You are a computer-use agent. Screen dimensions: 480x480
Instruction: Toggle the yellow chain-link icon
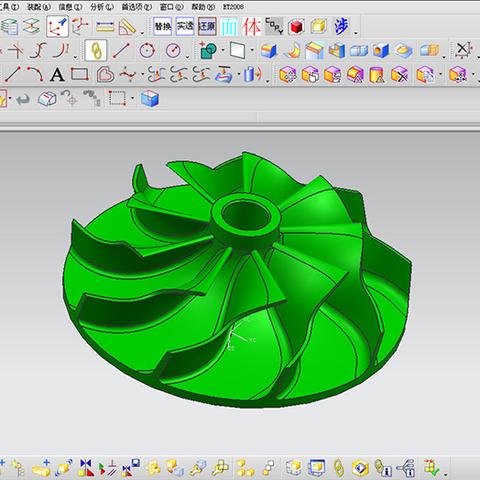(x=96, y=50)
